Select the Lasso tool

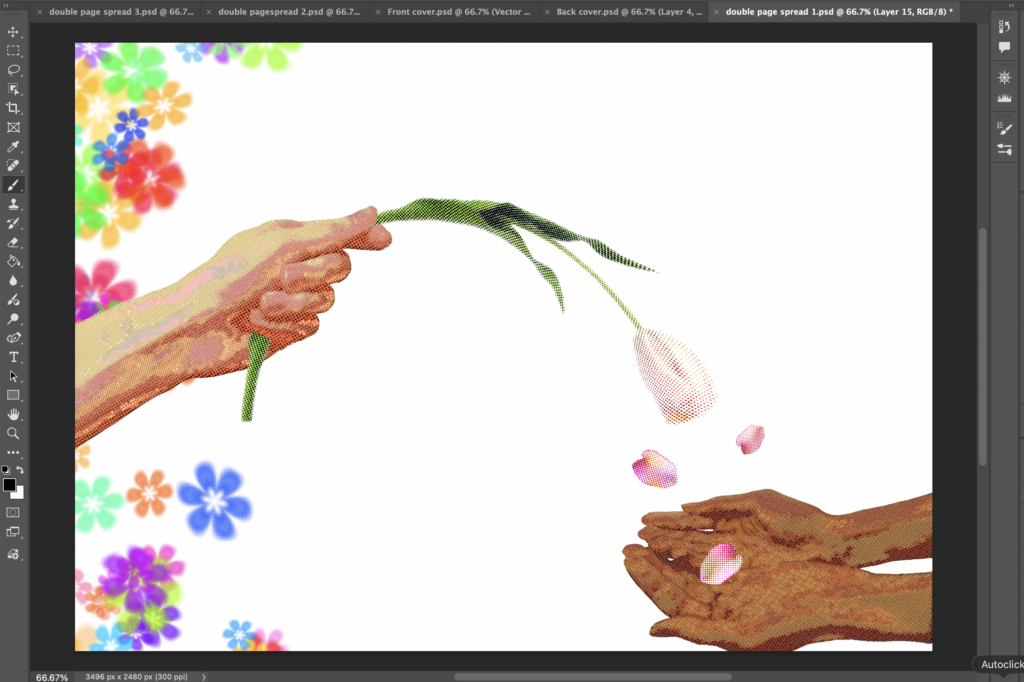coord(14,70)
